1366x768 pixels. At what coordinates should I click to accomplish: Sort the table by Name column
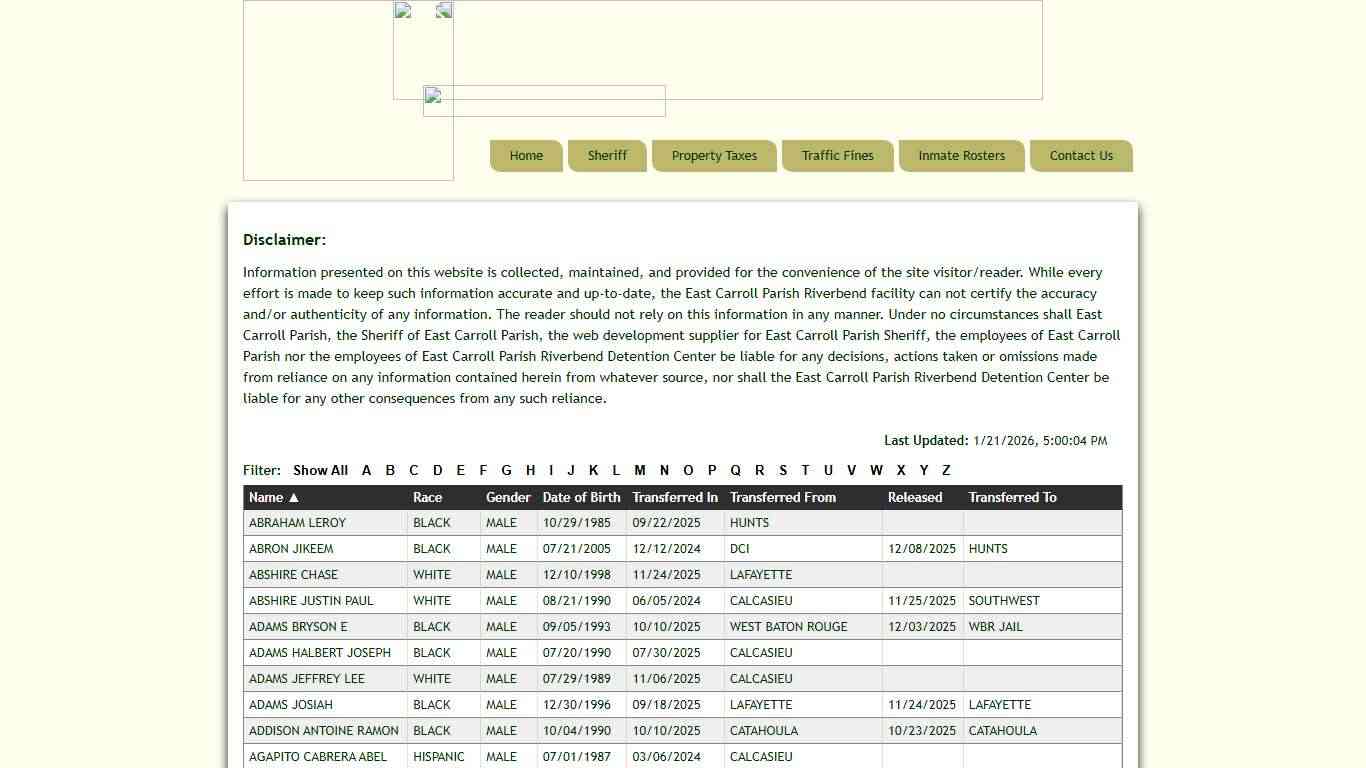(x=273, y=498)
